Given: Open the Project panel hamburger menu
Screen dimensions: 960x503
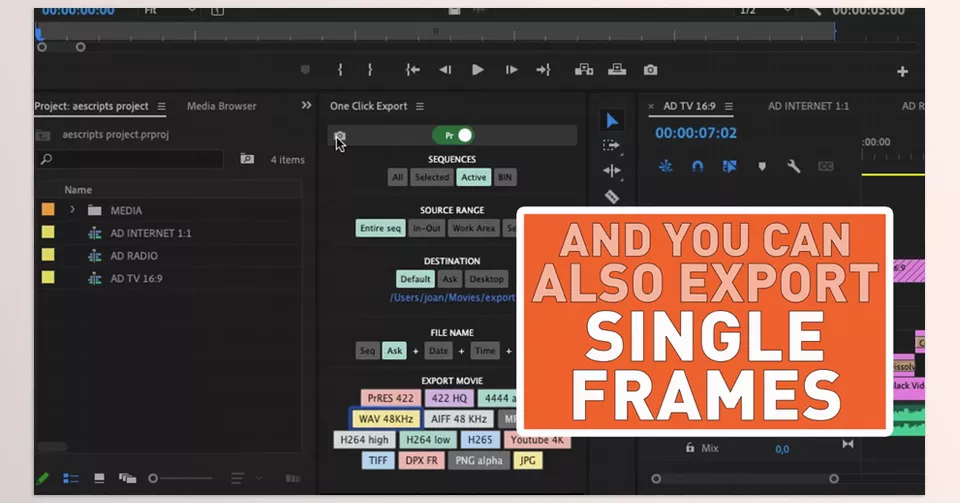Looking at the screenshot, I should coord(162,106).
